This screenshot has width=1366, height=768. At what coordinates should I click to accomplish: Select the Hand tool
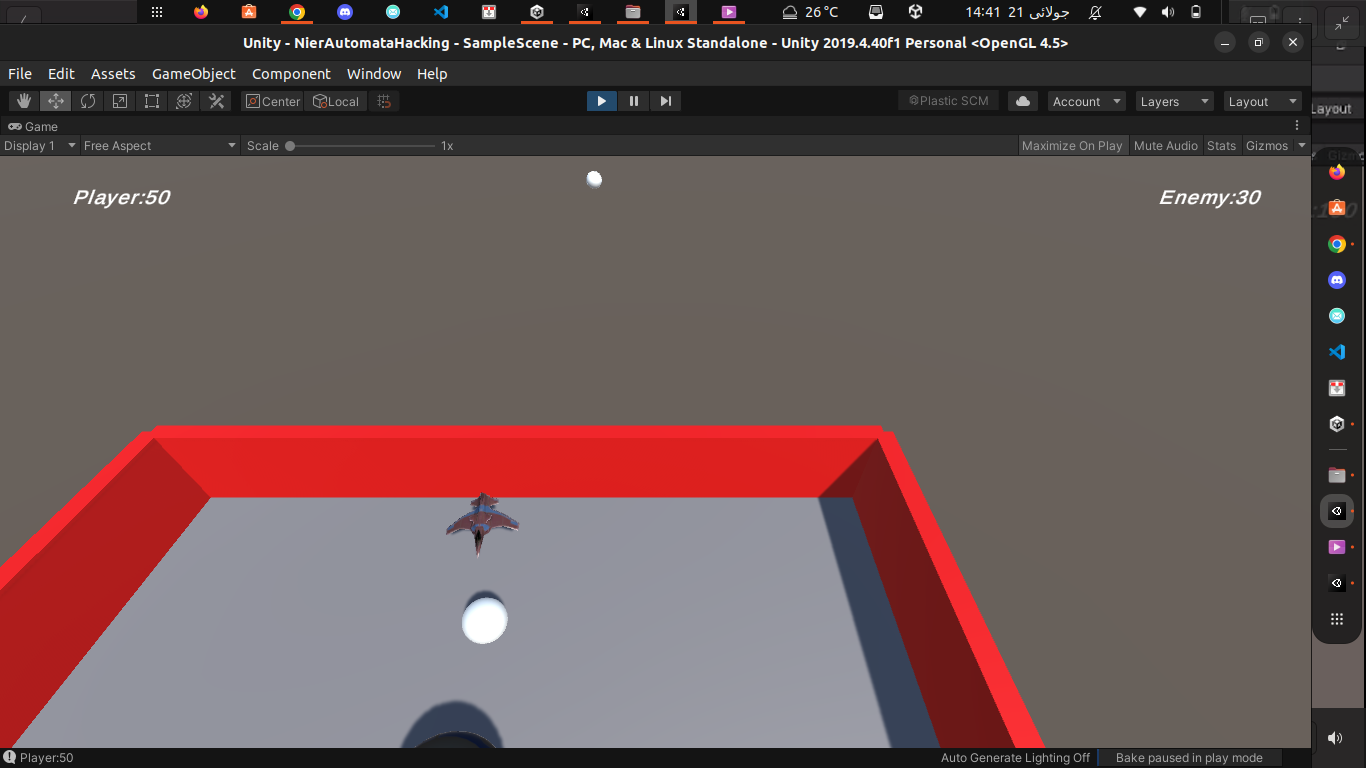pyautogui.click(x=23, y=100)
